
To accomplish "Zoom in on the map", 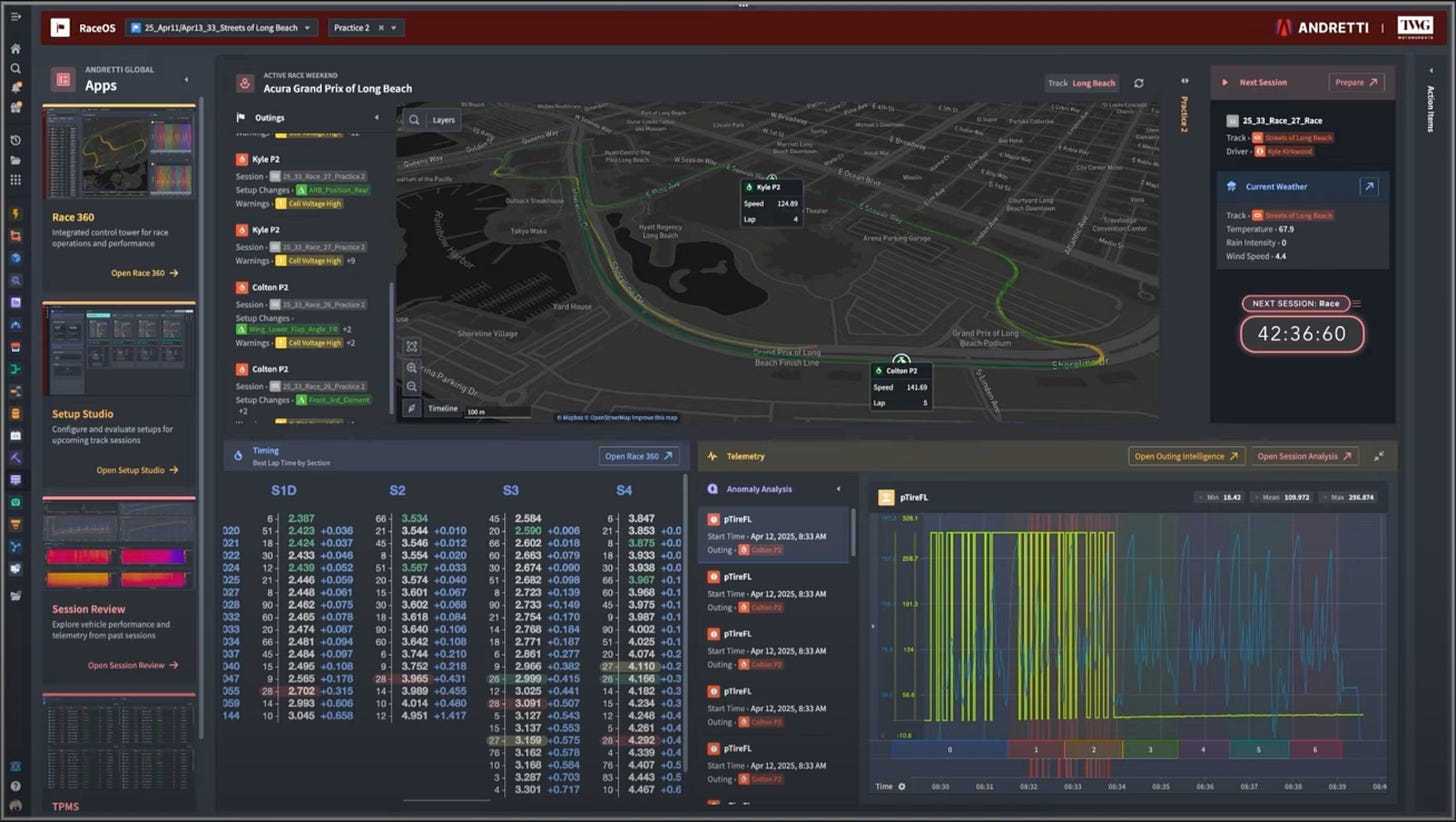I will click(x=412, y=368).
